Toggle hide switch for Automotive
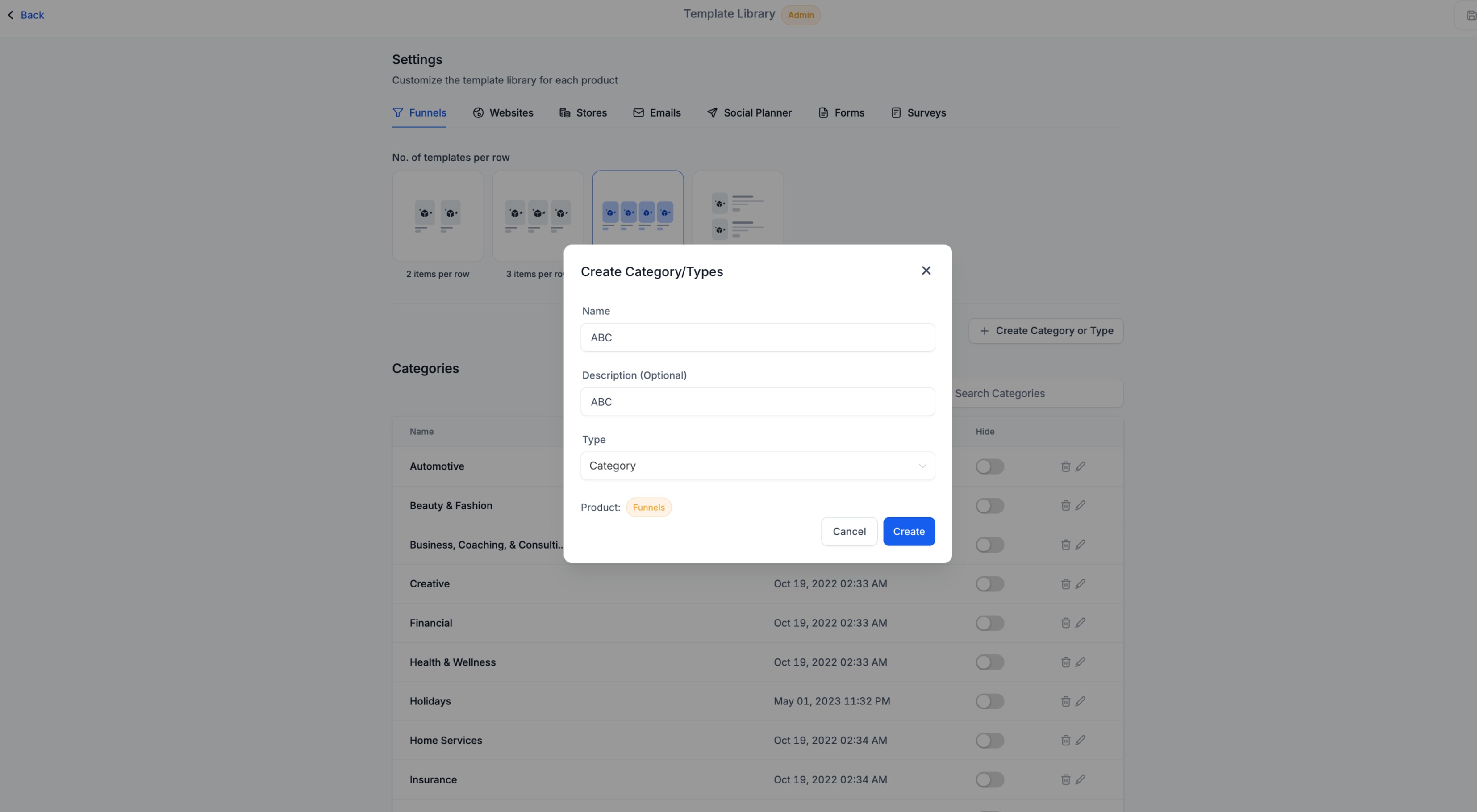The width and height of the screenshot is (1477, 812). click(x=989, y=467)
